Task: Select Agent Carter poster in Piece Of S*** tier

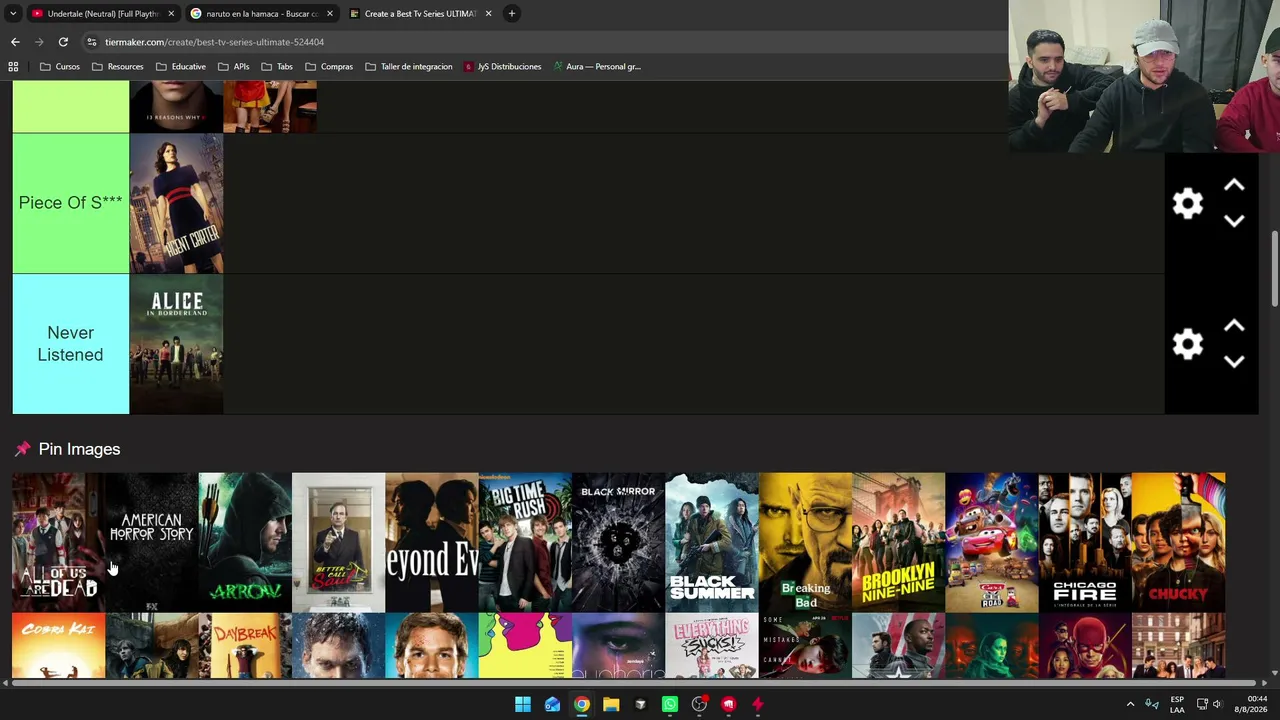Action: click(x=176, y=204)
